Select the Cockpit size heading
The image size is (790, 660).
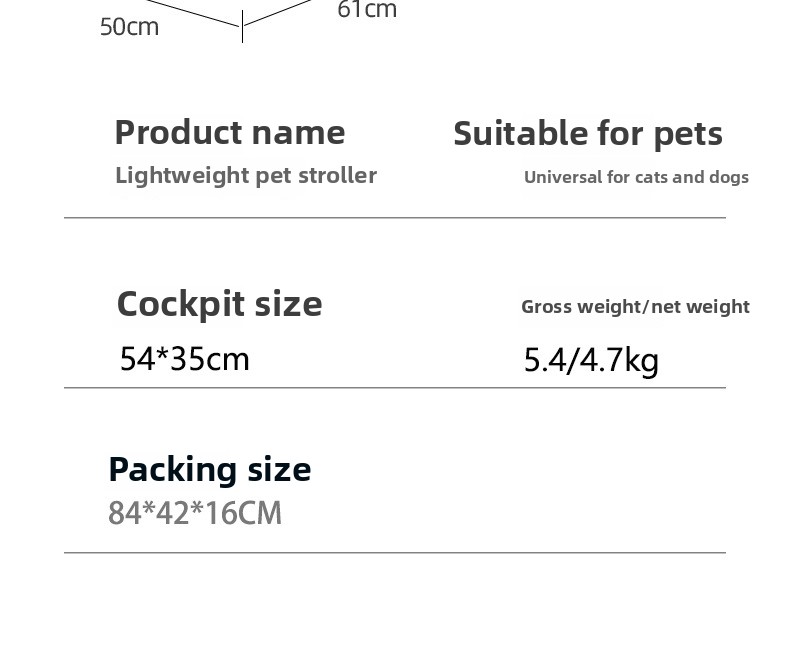click(219, 303)
